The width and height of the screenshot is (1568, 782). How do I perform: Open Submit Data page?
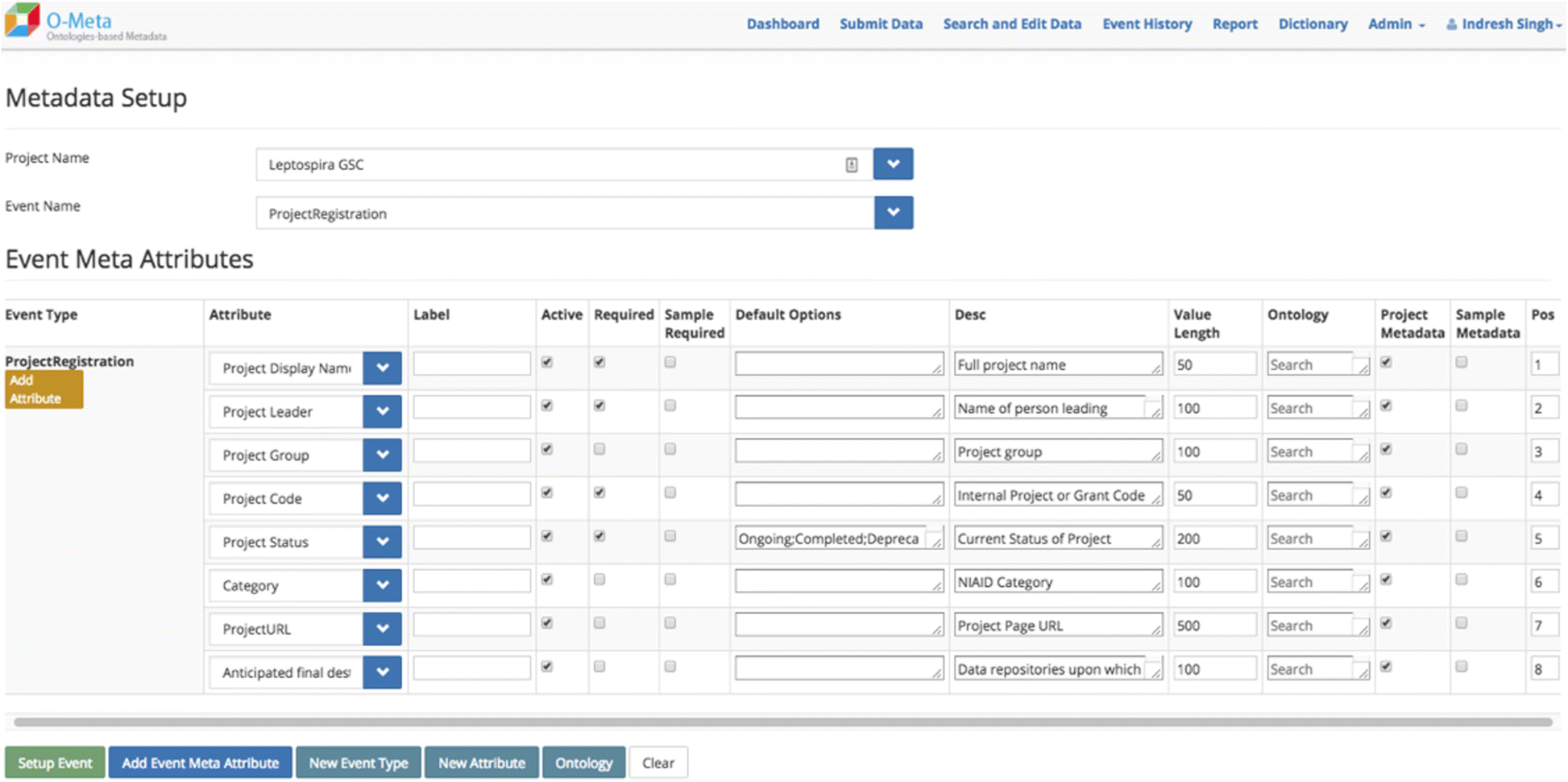[x=881, y=24]
